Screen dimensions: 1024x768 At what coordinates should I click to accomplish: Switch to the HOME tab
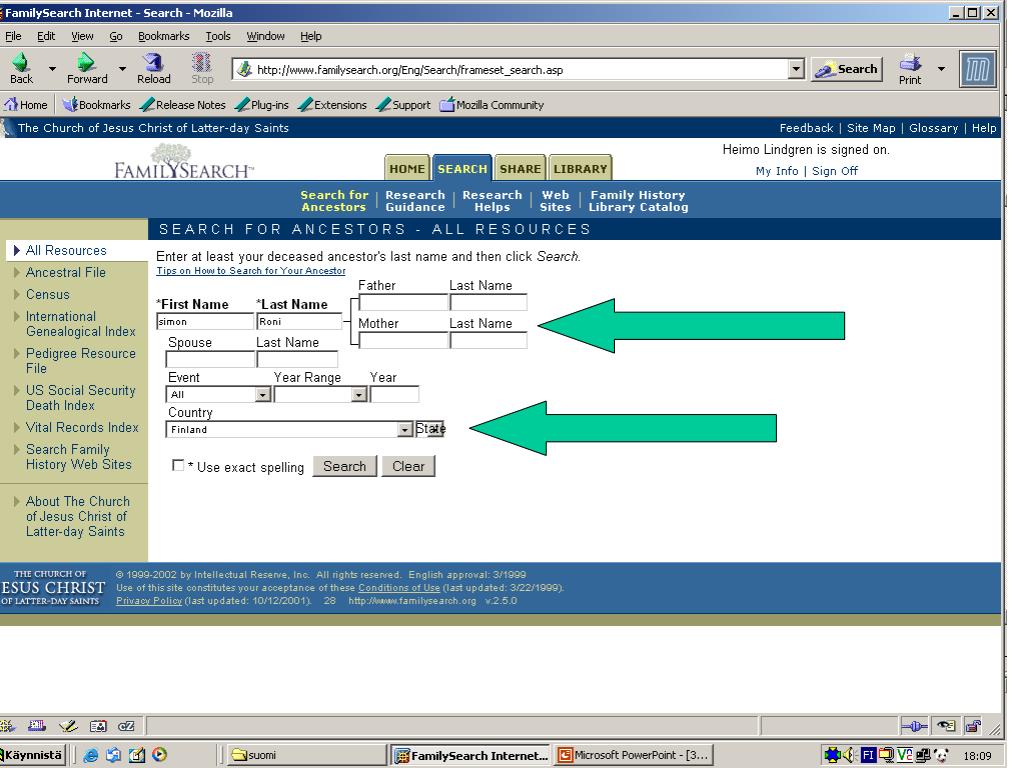point(407,168)
